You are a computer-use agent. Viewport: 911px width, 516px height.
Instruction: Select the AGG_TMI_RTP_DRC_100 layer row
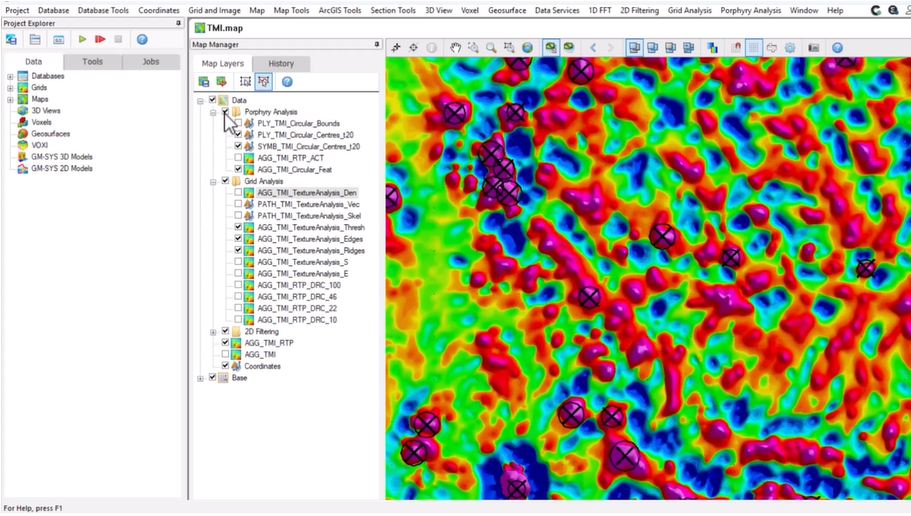pos(299,285)
